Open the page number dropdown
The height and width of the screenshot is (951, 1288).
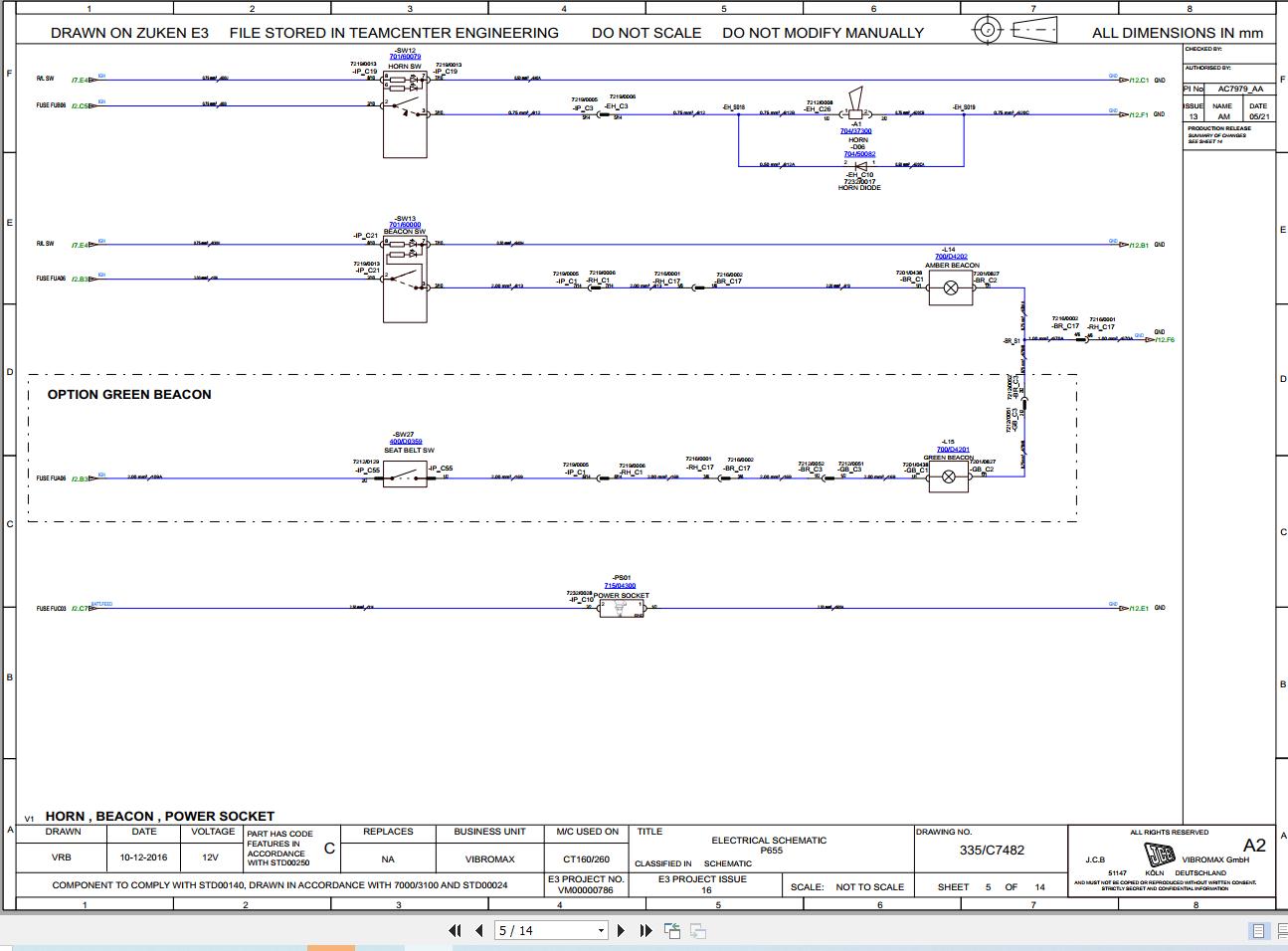pyautogui.click(x=602, y=930)
